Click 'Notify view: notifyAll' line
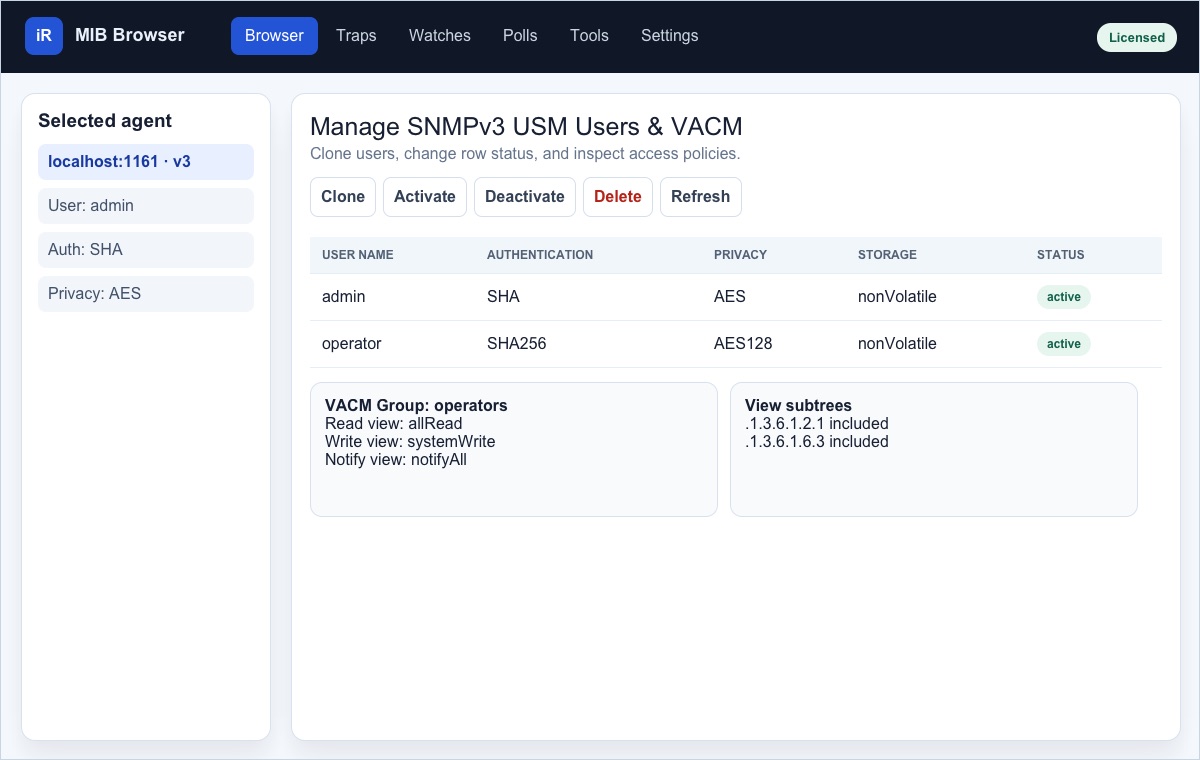This screenshot has width=1200, height=760. [396, 460]
